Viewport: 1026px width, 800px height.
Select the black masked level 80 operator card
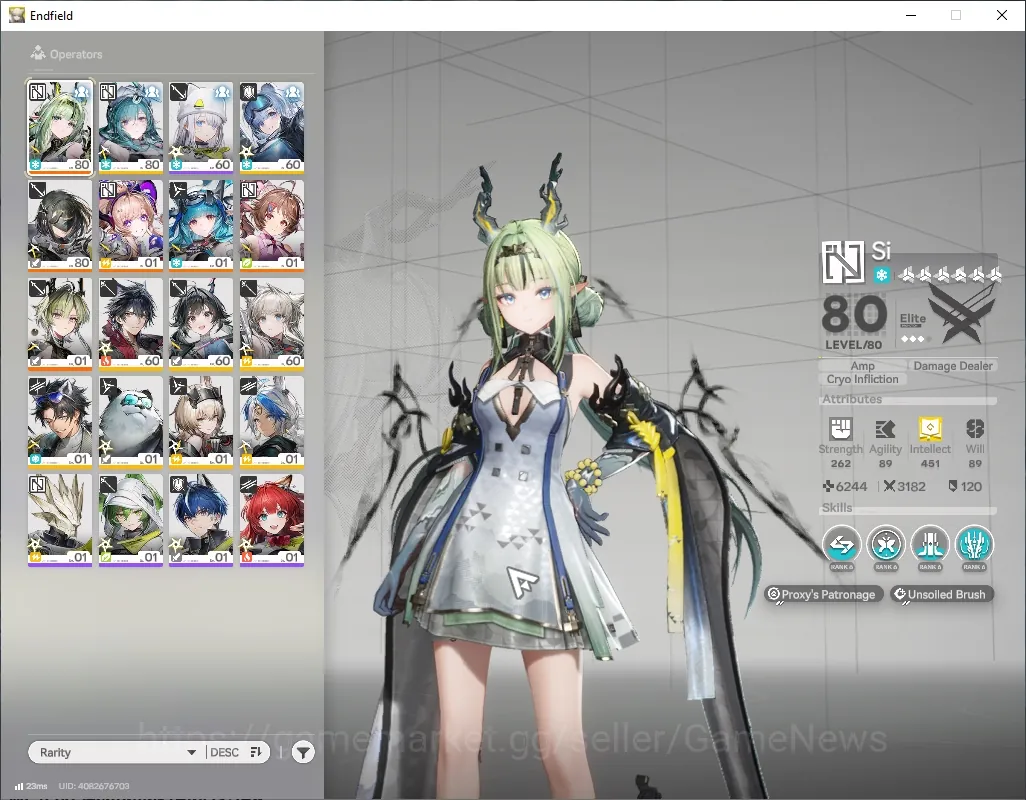pyautogui.click(x=60, y=226)
